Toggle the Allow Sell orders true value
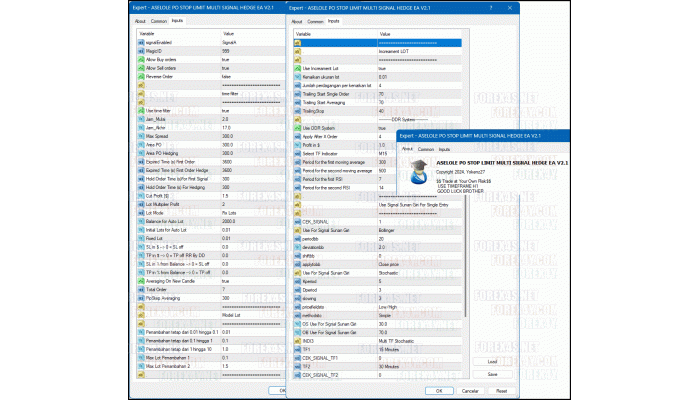 click(226, 70)
